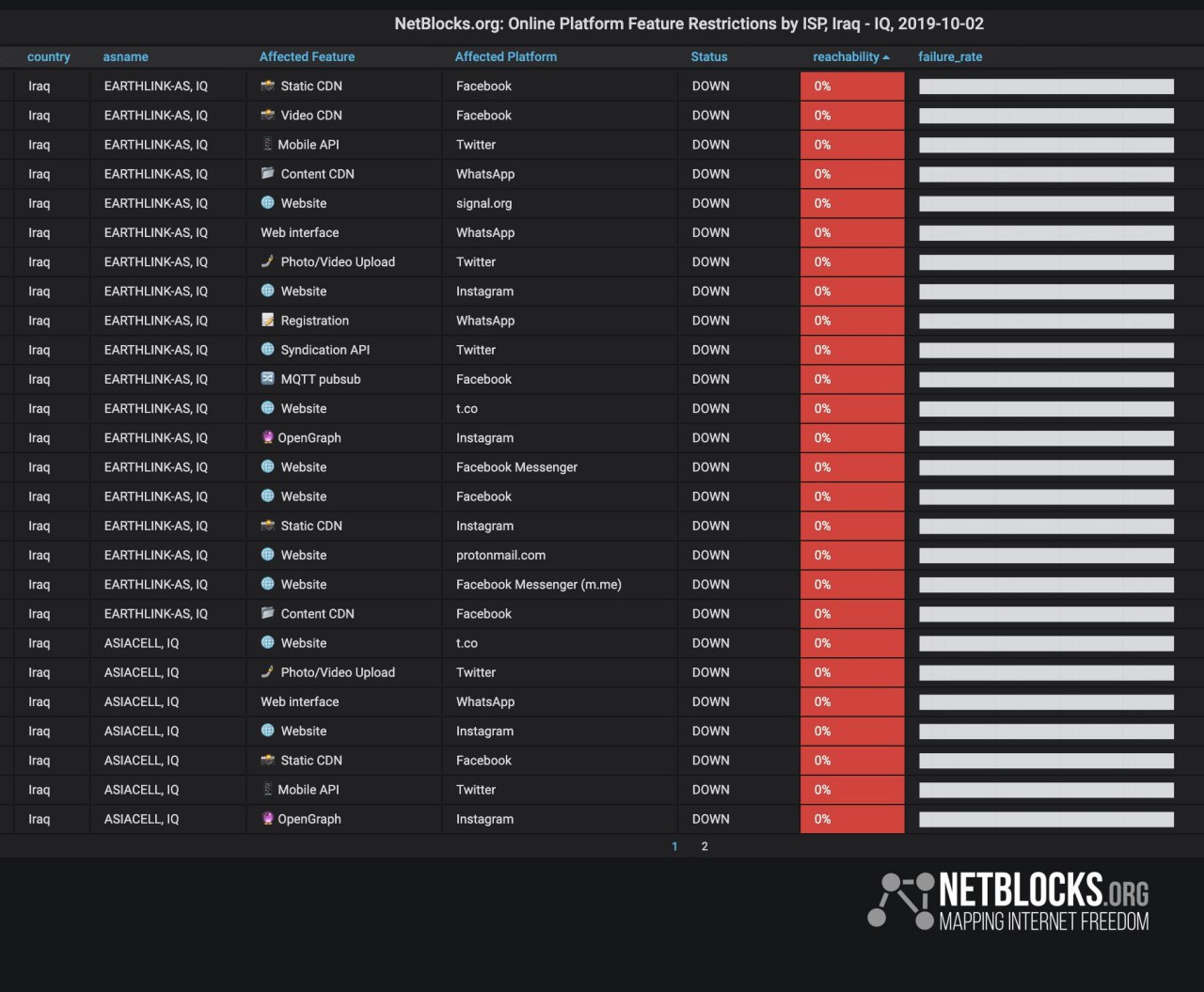1204x992 pixels.
Task: Click globe icon in EARTHLINK t.co row
Action: pyautogui.click(x=268, y=408)
